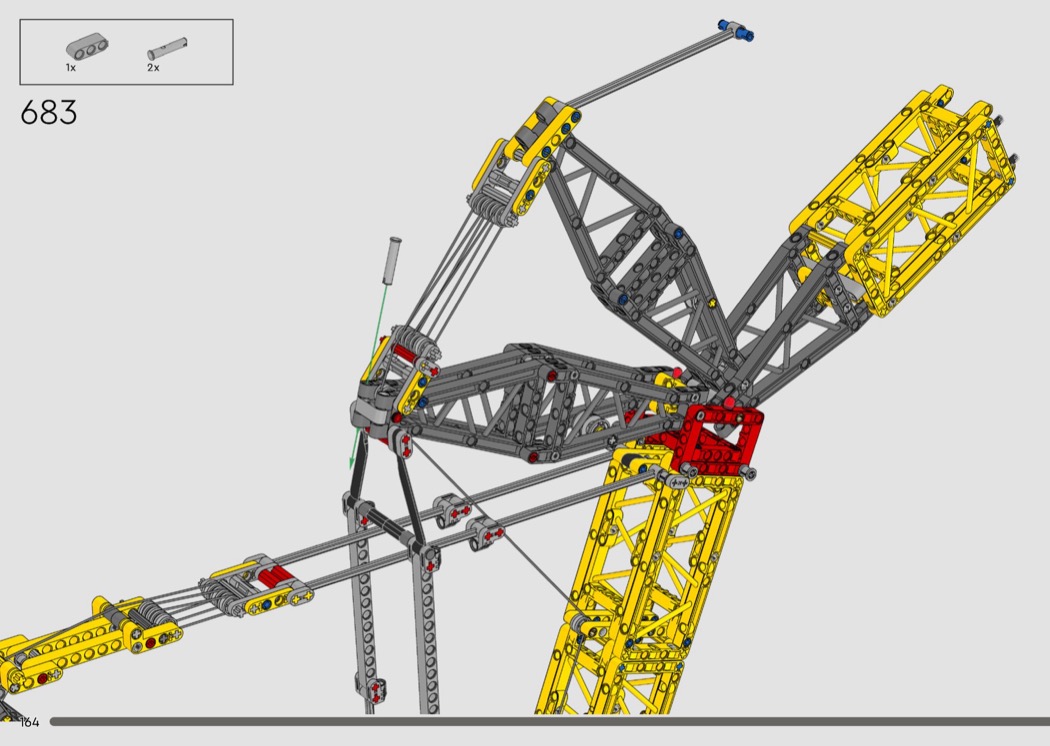Click the upper gray triangular truss frame
1050x746 pixels.
click(x=640, y=240)
